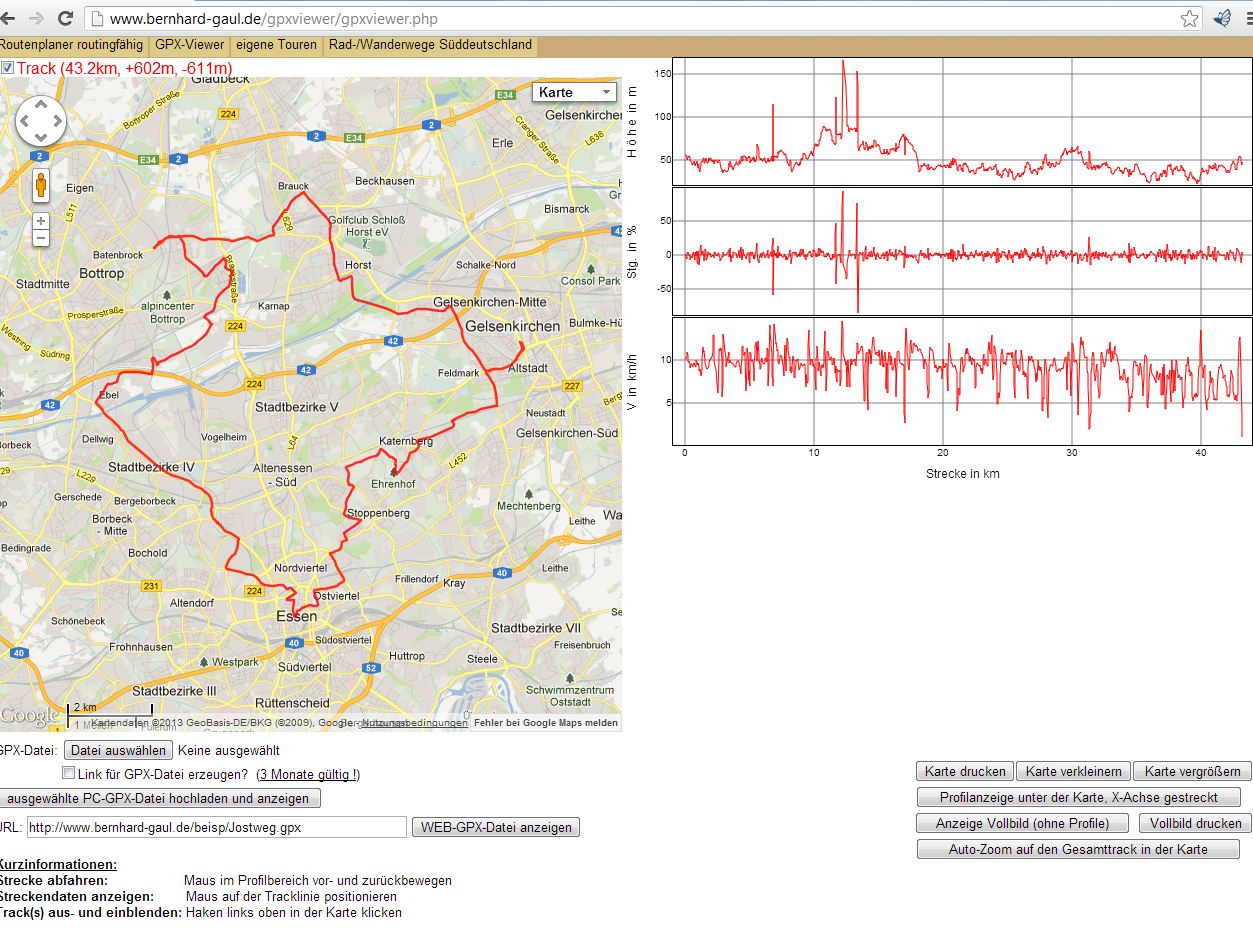Pan the map up with the arrow
The height and width of the screenshot is (934, 1253).
click(x=41, y=105)
